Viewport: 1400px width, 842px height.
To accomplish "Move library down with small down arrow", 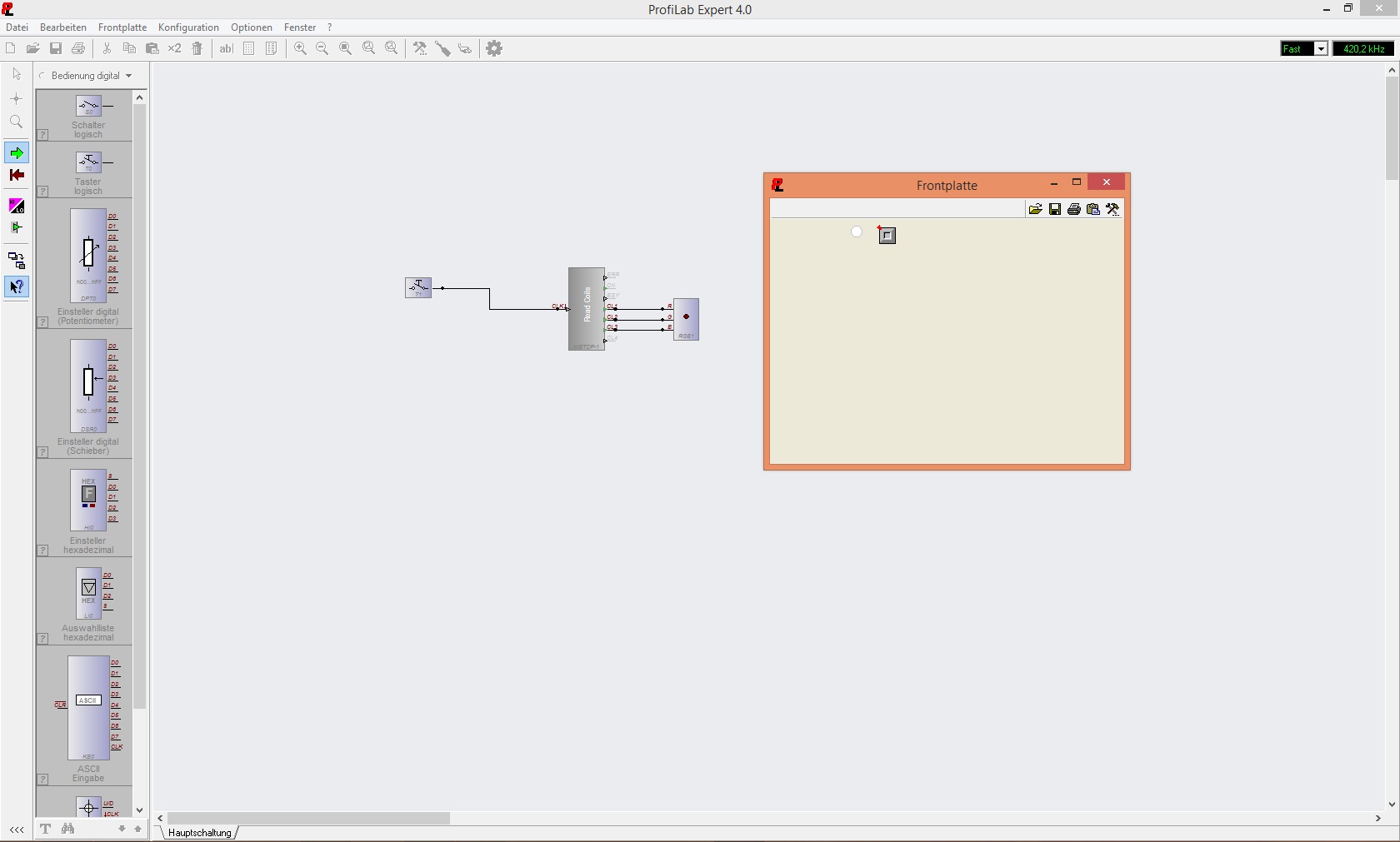I will (122, 829).
